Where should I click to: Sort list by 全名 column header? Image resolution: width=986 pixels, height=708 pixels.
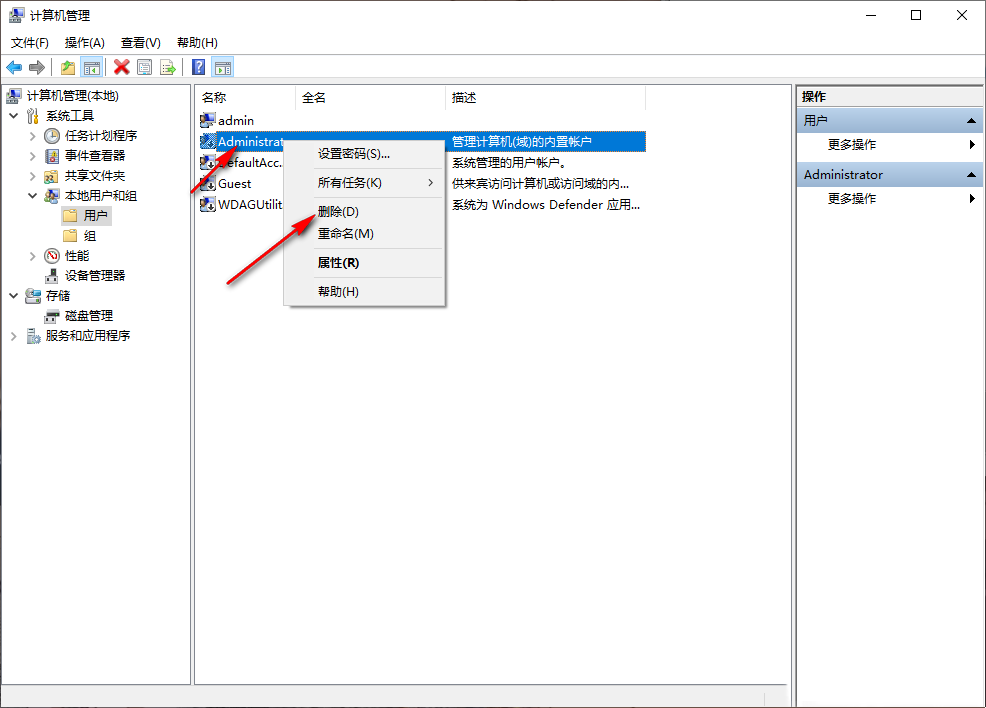pyautogui.click(x=370, y=97)
